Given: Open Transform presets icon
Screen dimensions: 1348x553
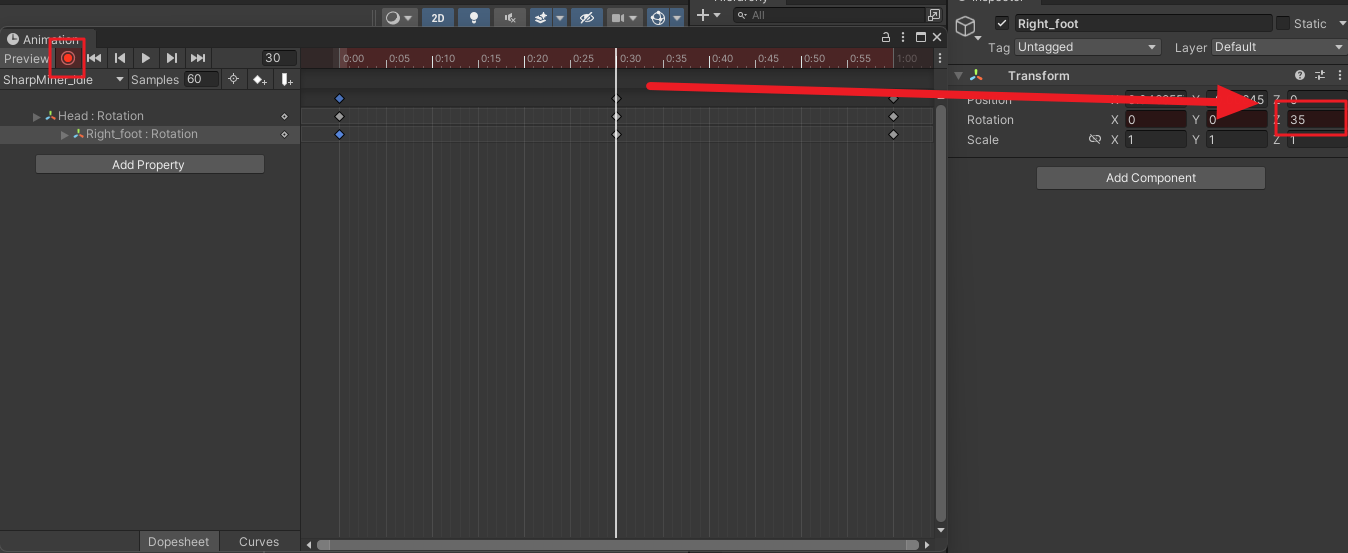Looking at the screenshot, I should click(1320, 75).
